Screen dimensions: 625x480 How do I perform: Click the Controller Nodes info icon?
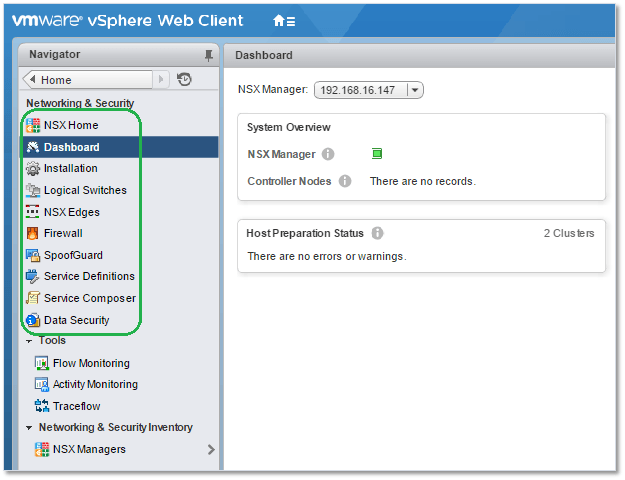tap(345, 181)
